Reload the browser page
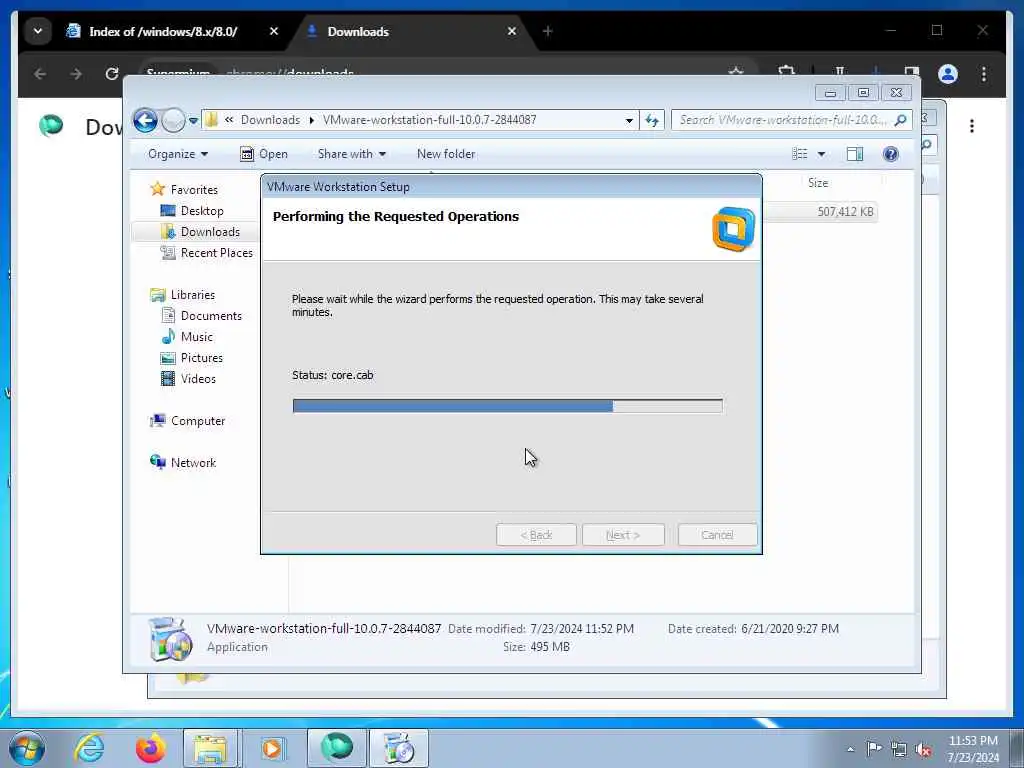This screenshot has width=1024, height=768. (112, 74)
